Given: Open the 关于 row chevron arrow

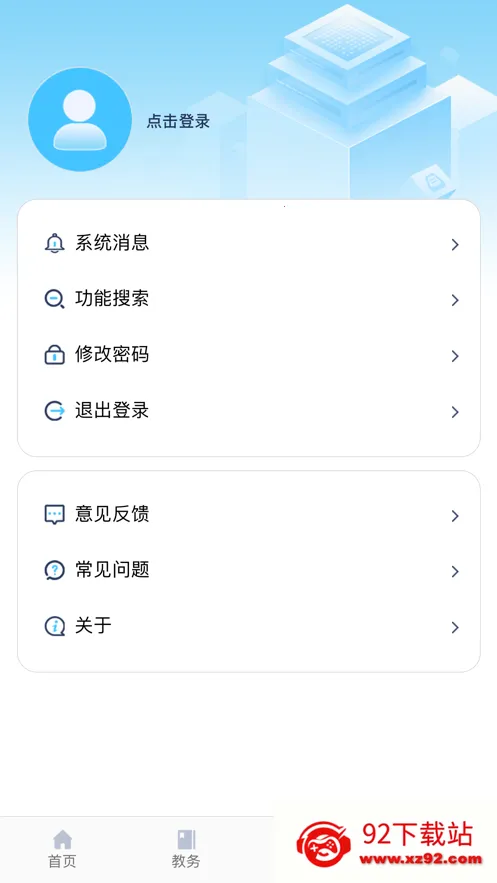Looking at the screenshot, I should 455,627.
